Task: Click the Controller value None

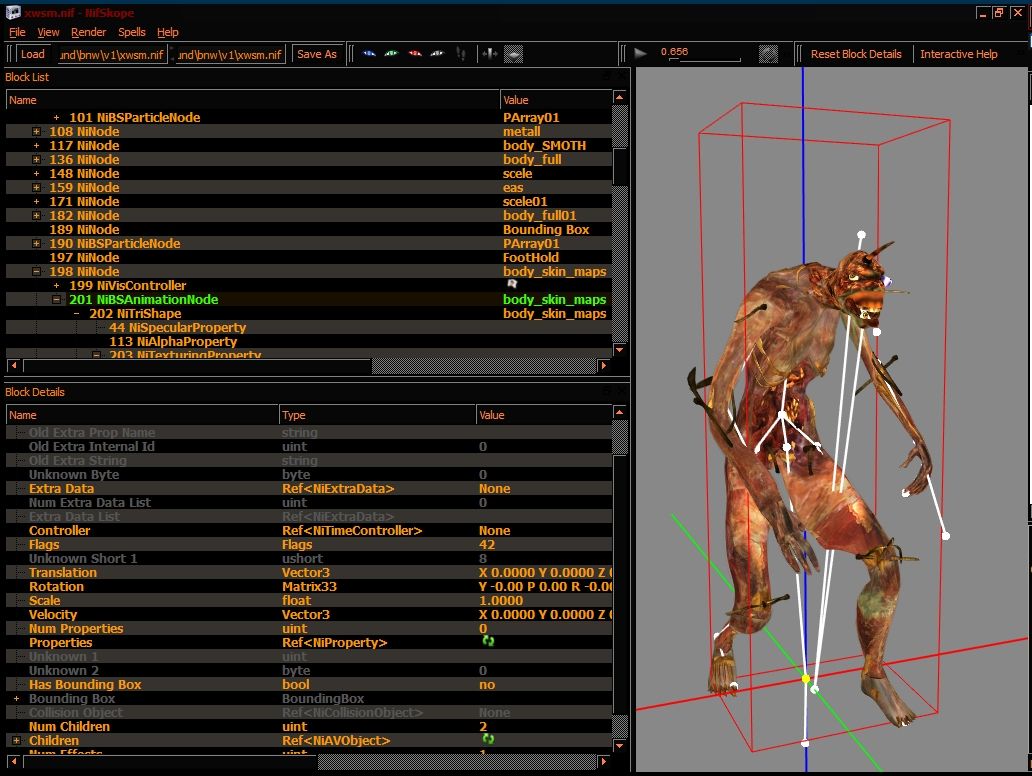Action: (x=494, y=530)
